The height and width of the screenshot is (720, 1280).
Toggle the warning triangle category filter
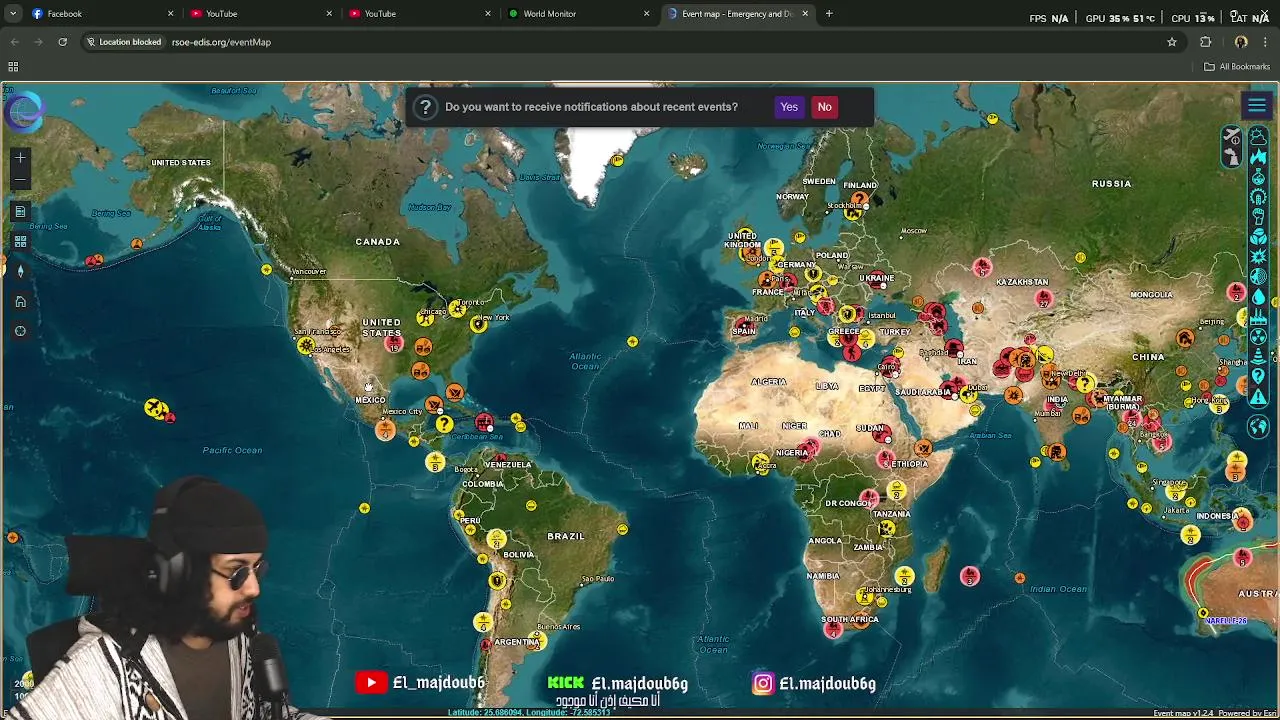click(1259, 396)
